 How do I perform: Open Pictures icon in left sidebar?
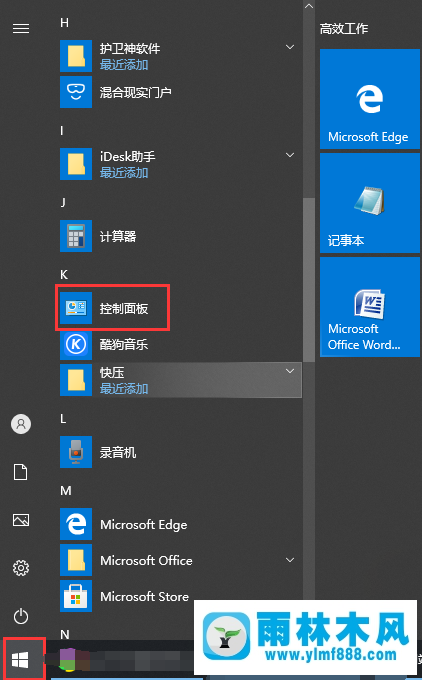[x=21, y=520]
